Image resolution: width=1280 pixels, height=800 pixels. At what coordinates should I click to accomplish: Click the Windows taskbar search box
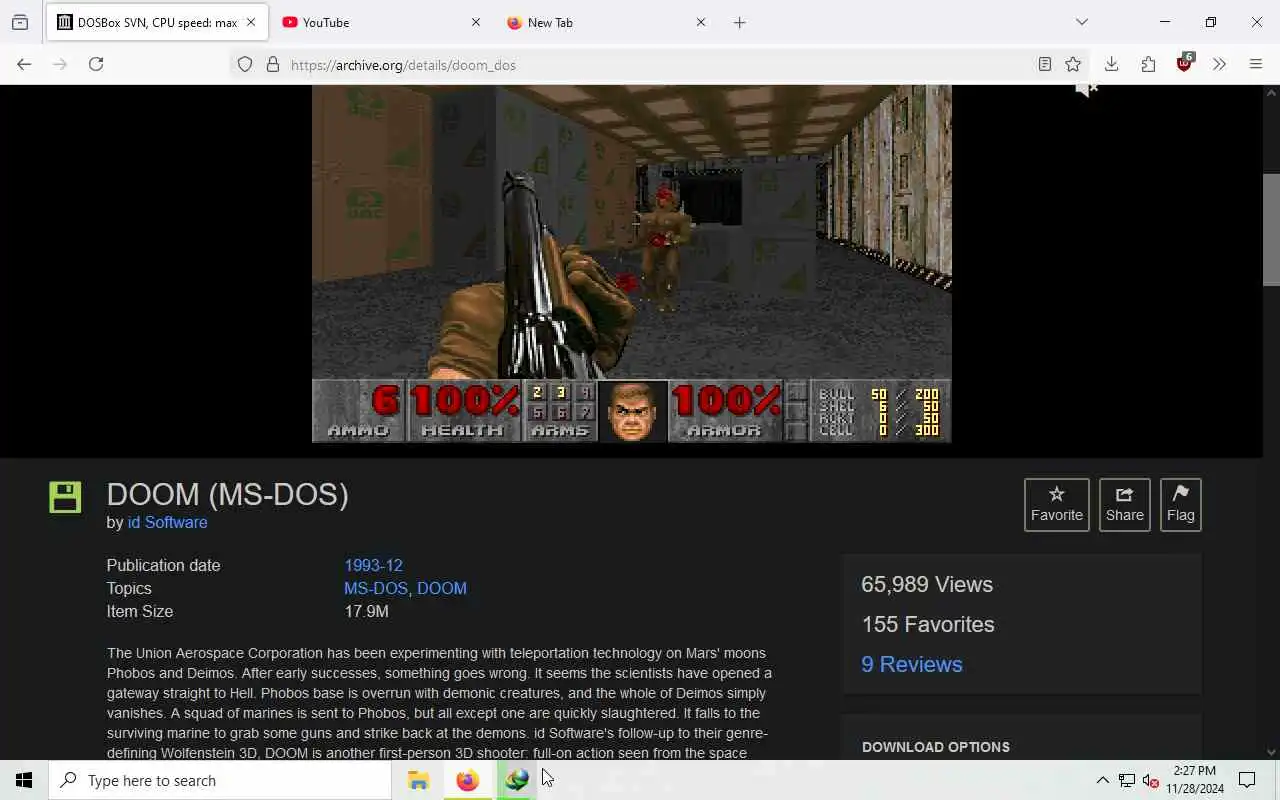[220, 780]
